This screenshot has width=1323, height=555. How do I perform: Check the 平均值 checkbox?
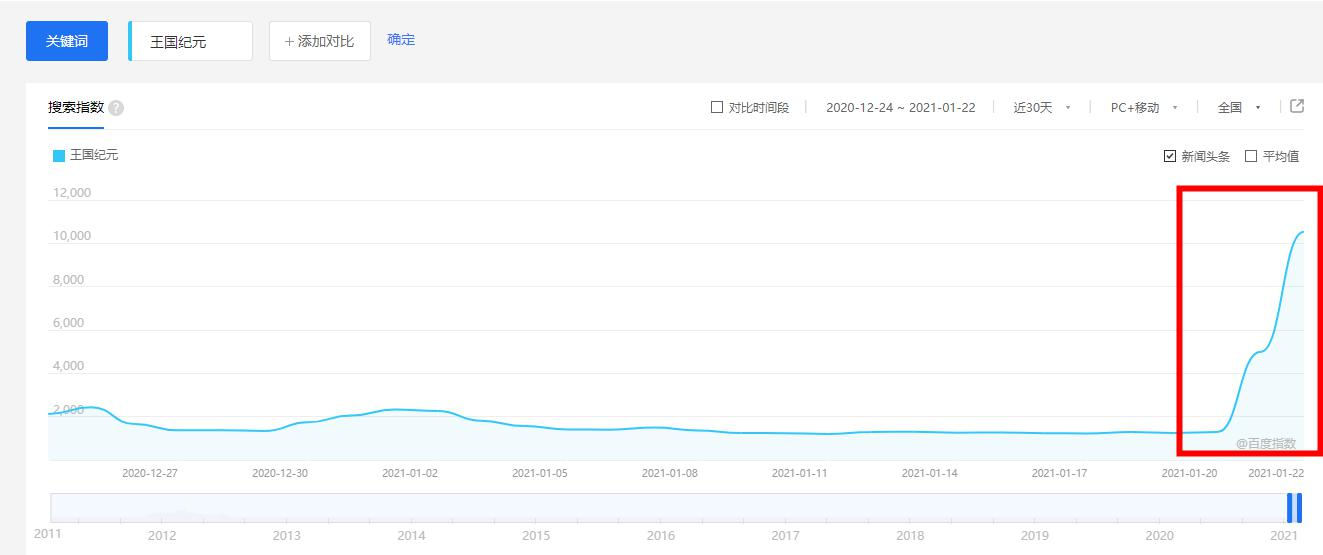click(x=1251, y=156)
